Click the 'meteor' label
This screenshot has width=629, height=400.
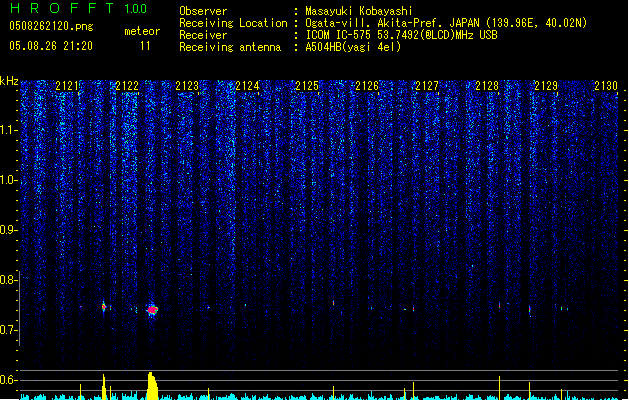coord(142,31)
